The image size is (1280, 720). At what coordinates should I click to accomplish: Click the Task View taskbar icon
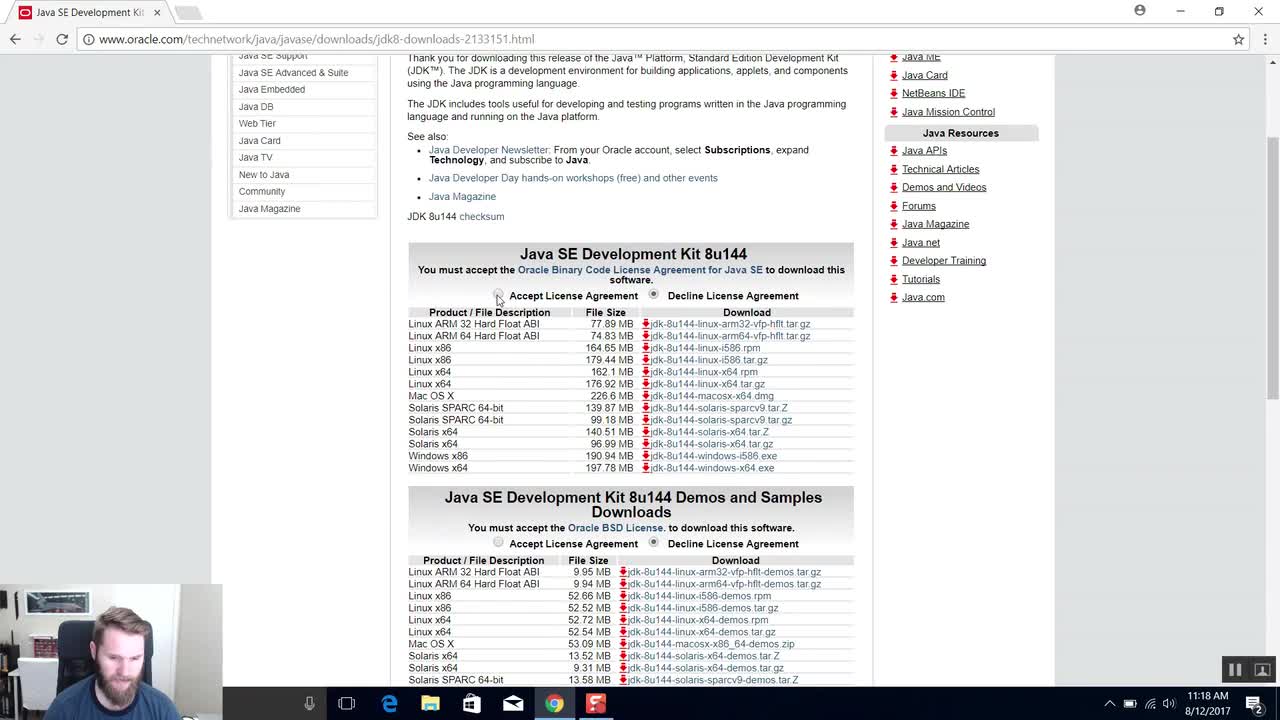tap(347, 703)
